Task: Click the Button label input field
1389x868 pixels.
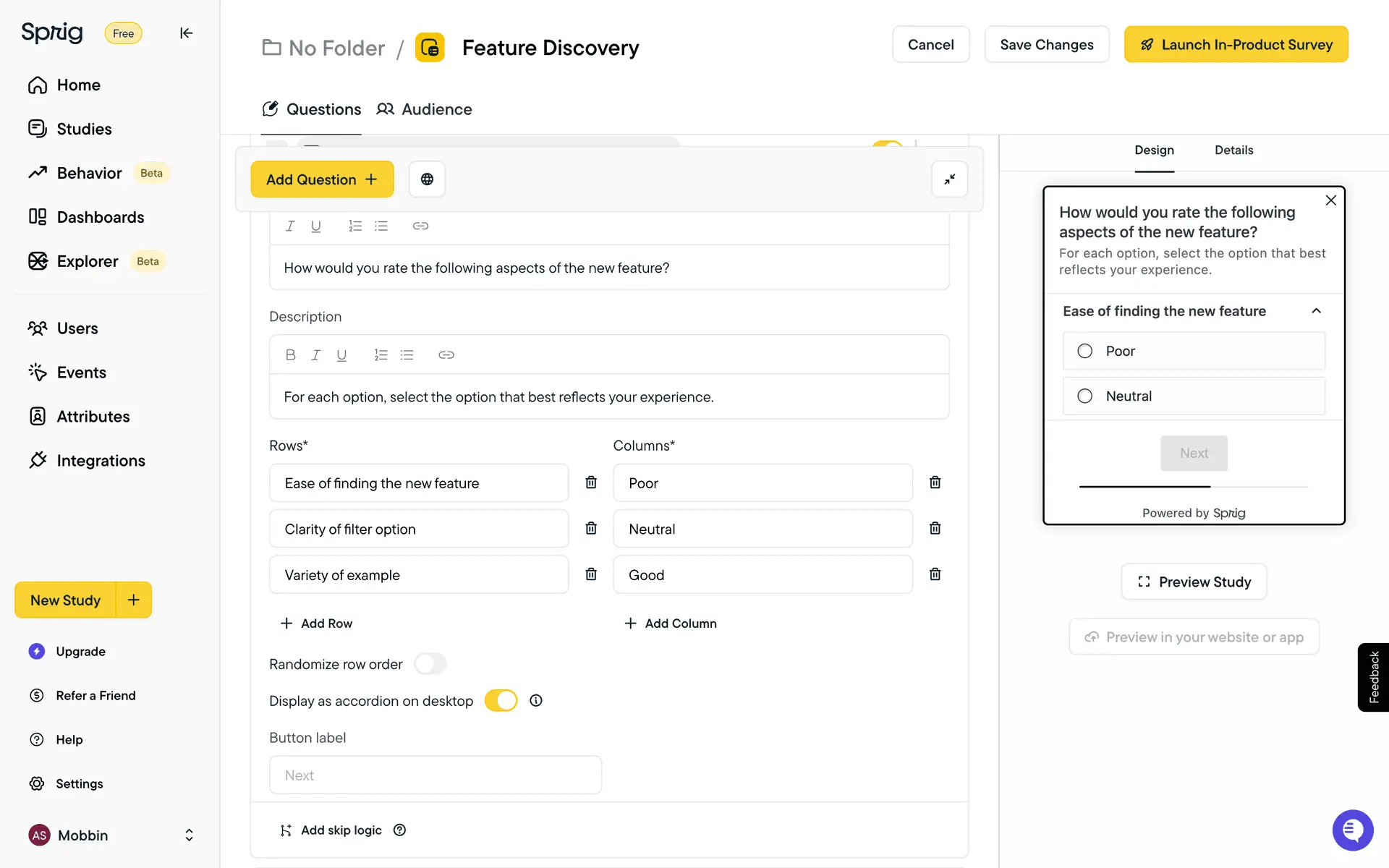Action: click(435, 775)
